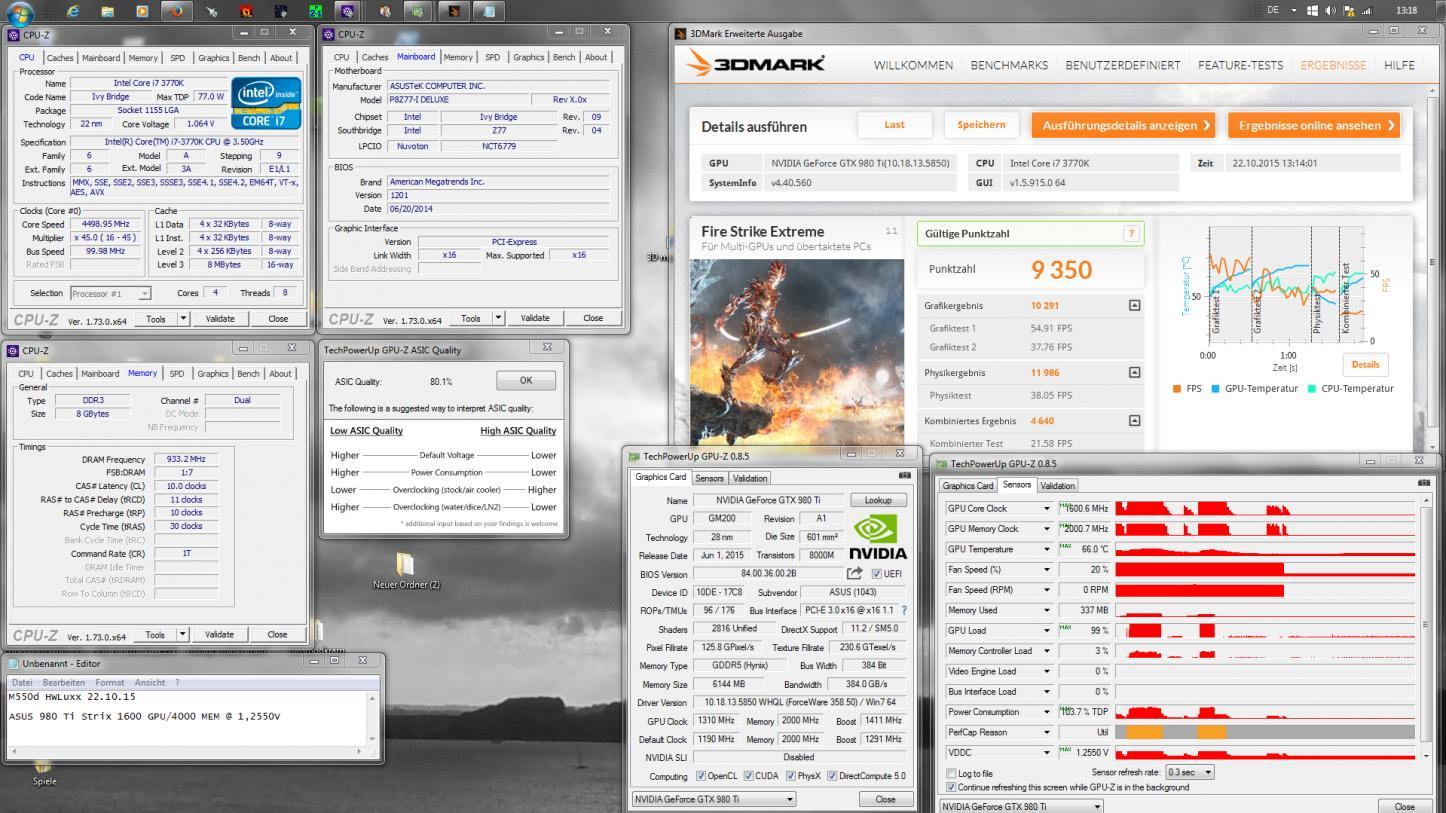Screen dimensions: 1446x813
Task: Click the Fire Strike Extreme thumbnail image
Action: (796, 351)
